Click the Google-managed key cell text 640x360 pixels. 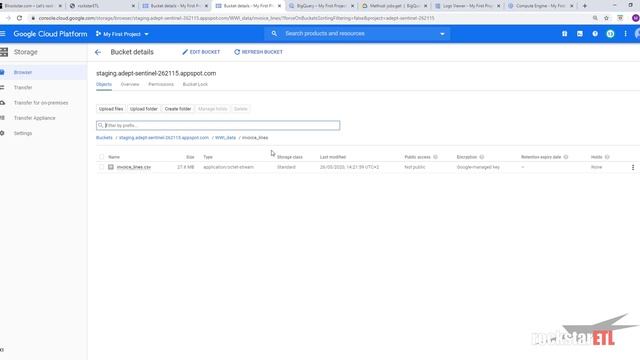click(x=478, y=167)
